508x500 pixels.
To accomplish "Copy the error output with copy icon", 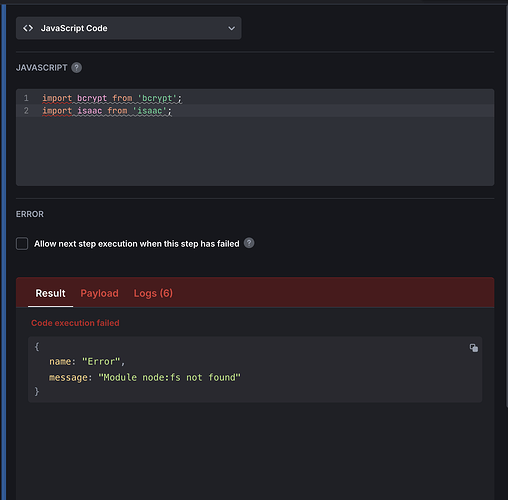I will click(474, 348).
